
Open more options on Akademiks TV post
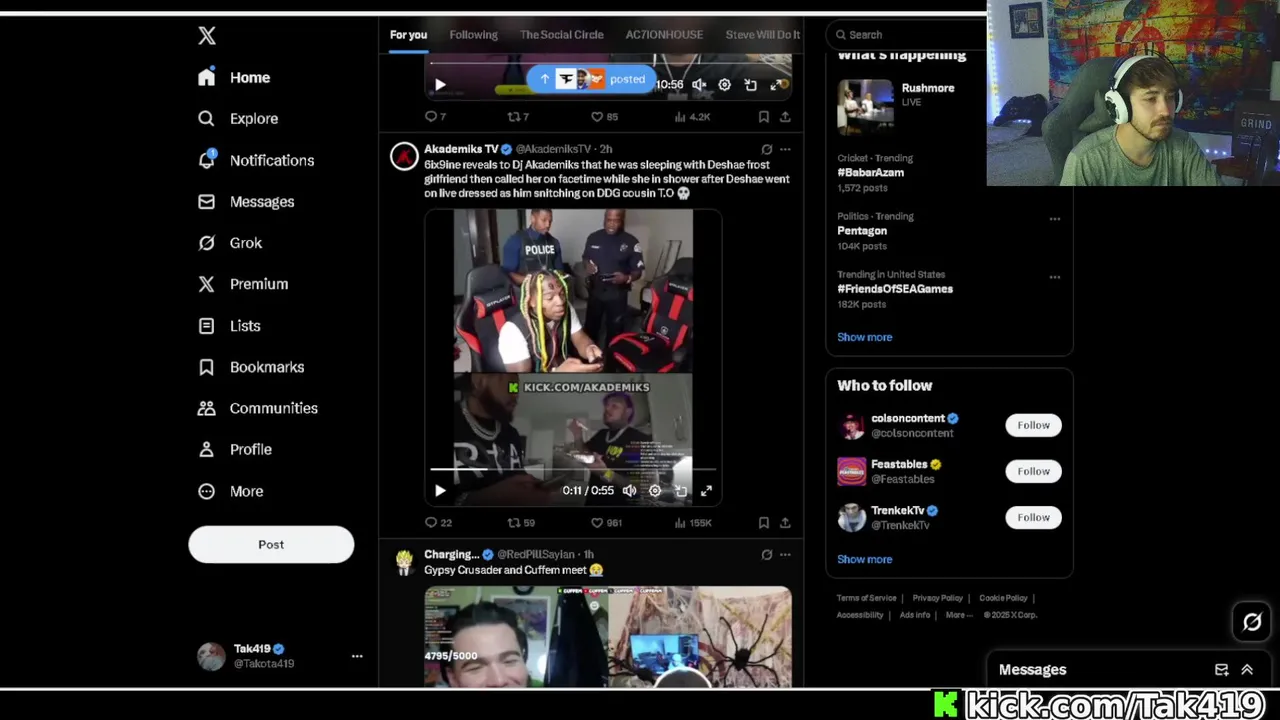[x=785, y=149]
